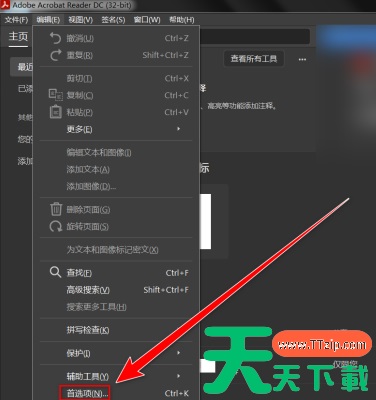Click the magnifier icon beside 查找
Screen dimensions: 376x400
click(x=55, y=272)
